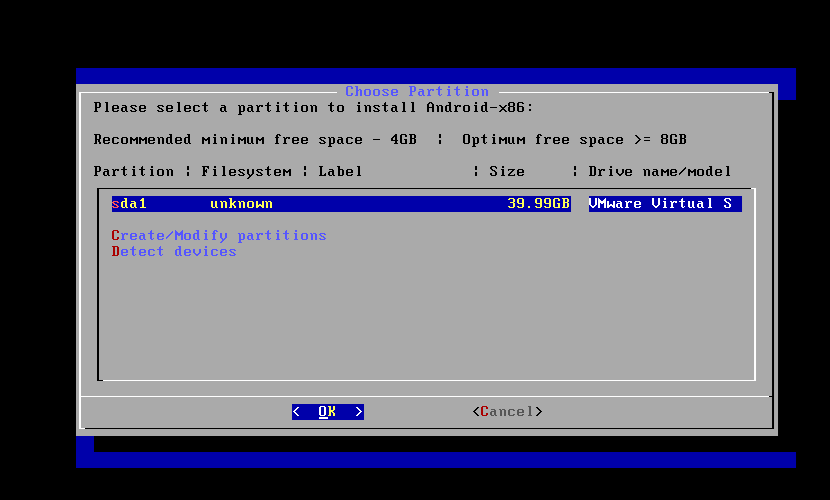
Task: Click the Recommended minimum free space text
Action: pos(255,140)
